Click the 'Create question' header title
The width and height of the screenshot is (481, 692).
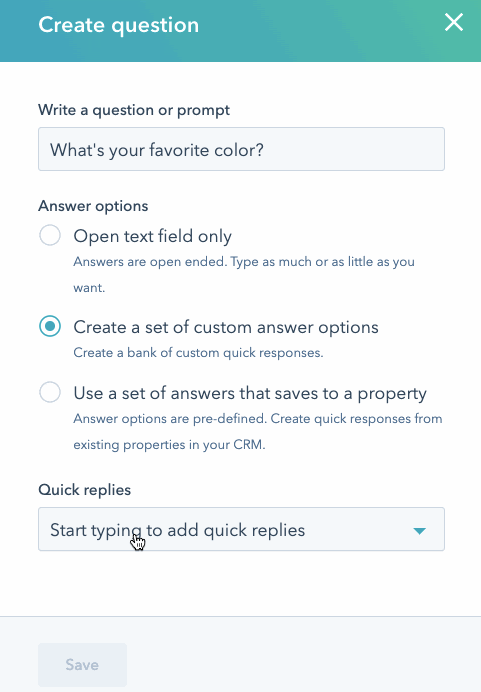pos(118,25)
